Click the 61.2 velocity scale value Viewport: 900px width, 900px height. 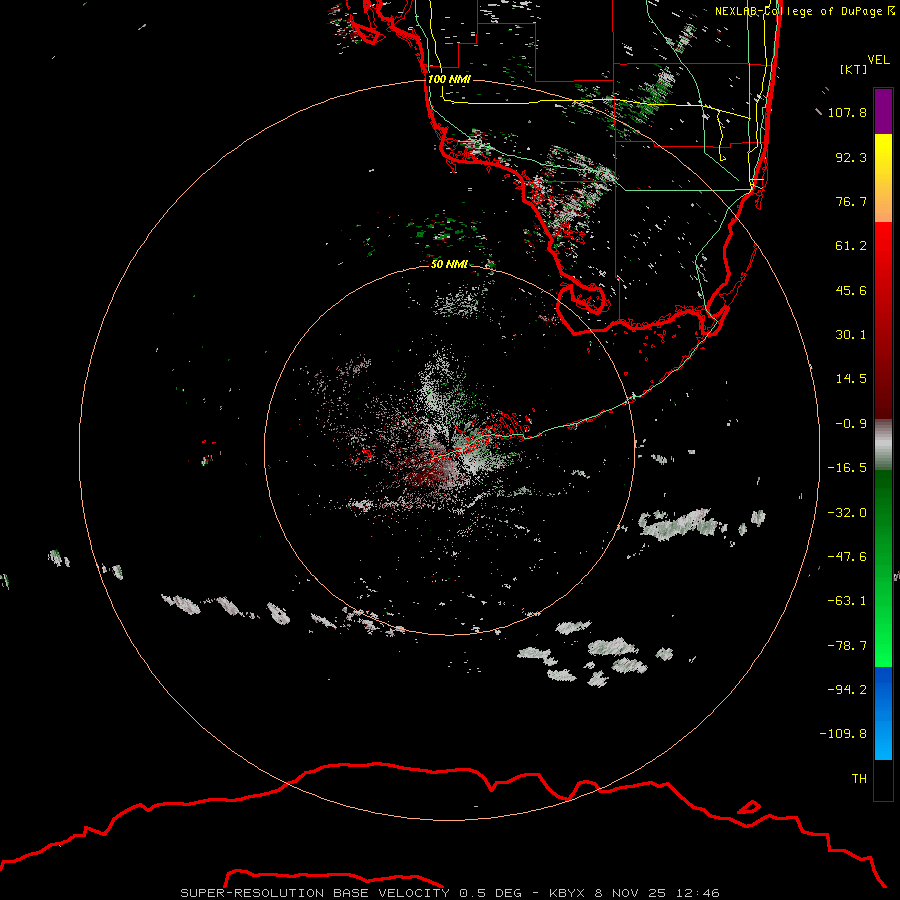coord(851,246)
